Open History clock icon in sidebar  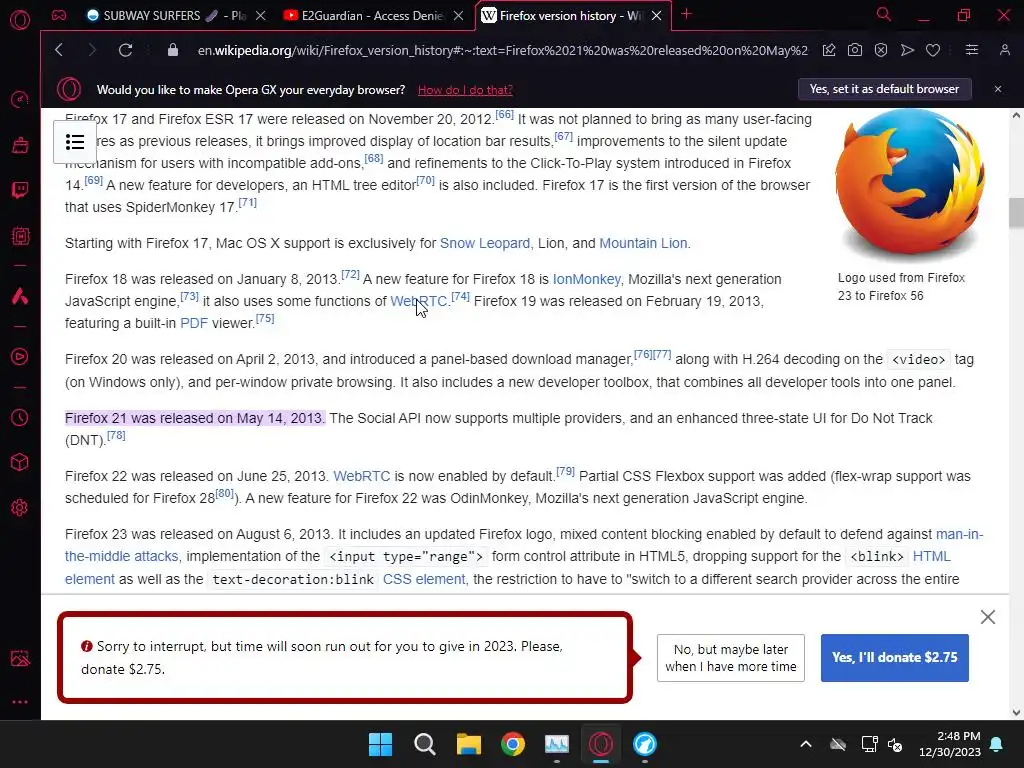(20, 417)
